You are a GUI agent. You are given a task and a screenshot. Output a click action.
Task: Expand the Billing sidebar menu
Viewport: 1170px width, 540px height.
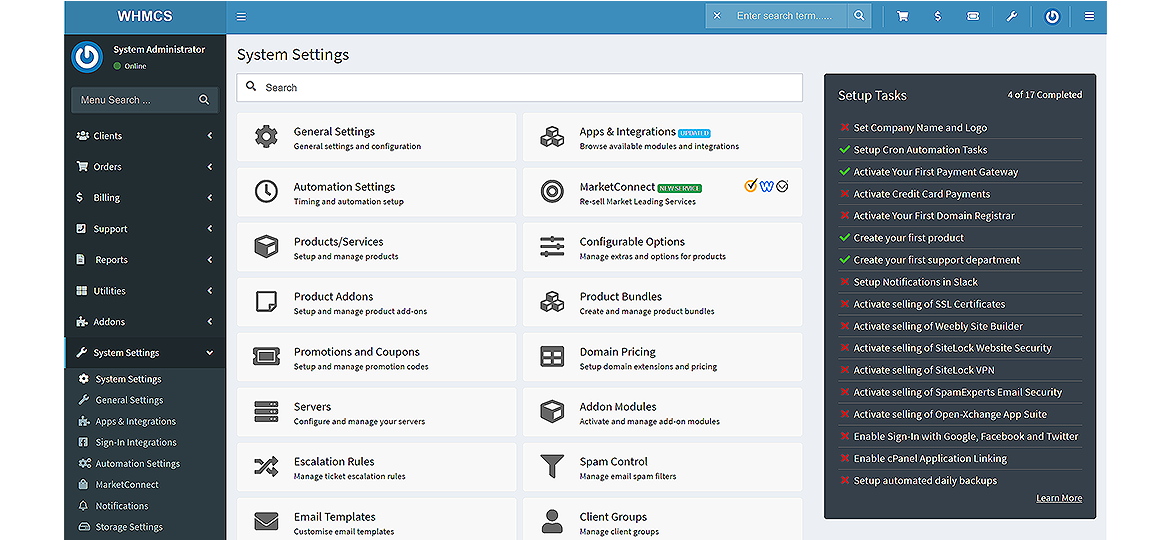coord(145,198)
